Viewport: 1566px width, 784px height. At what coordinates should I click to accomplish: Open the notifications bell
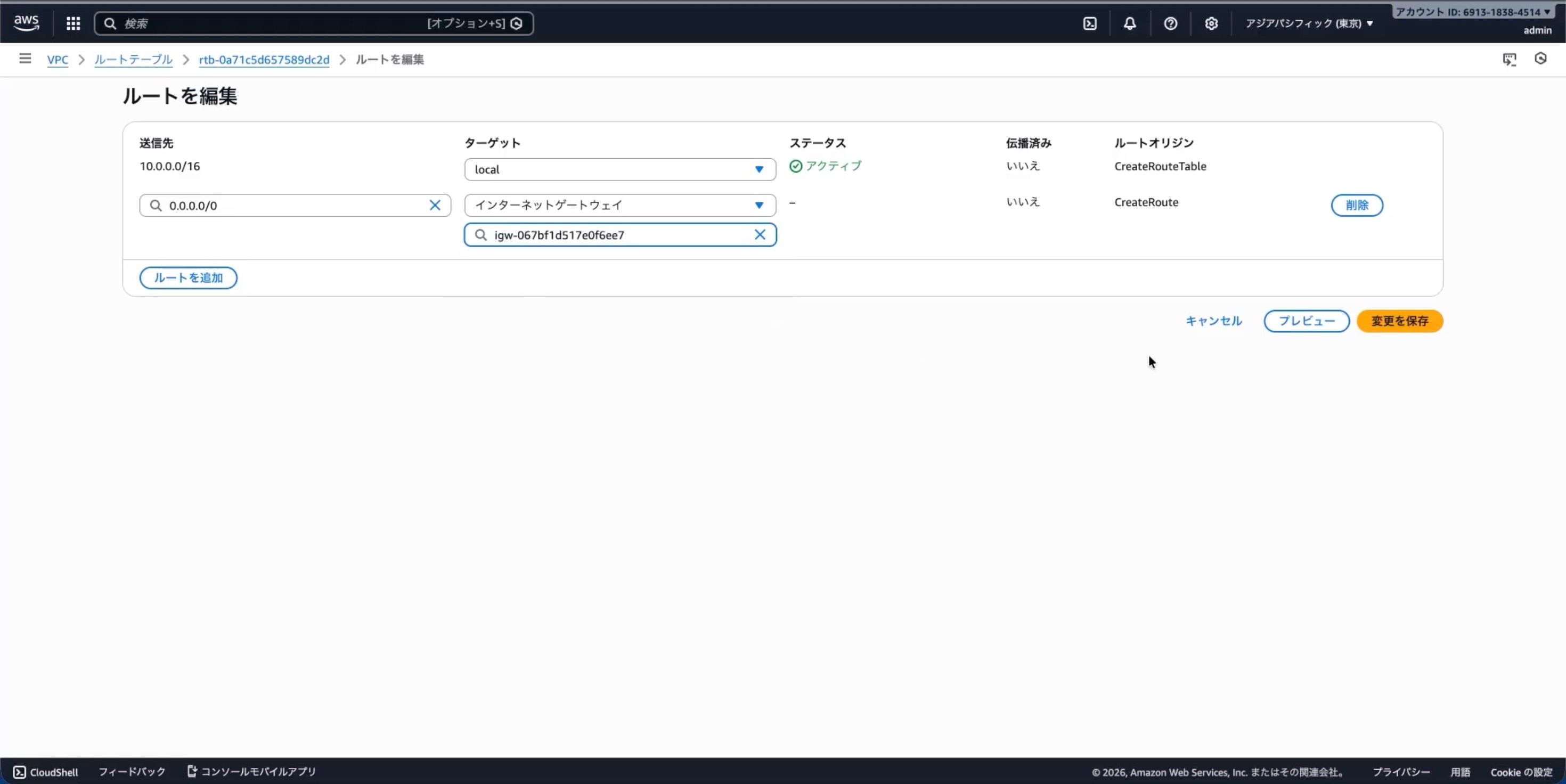click(1130, 23)
